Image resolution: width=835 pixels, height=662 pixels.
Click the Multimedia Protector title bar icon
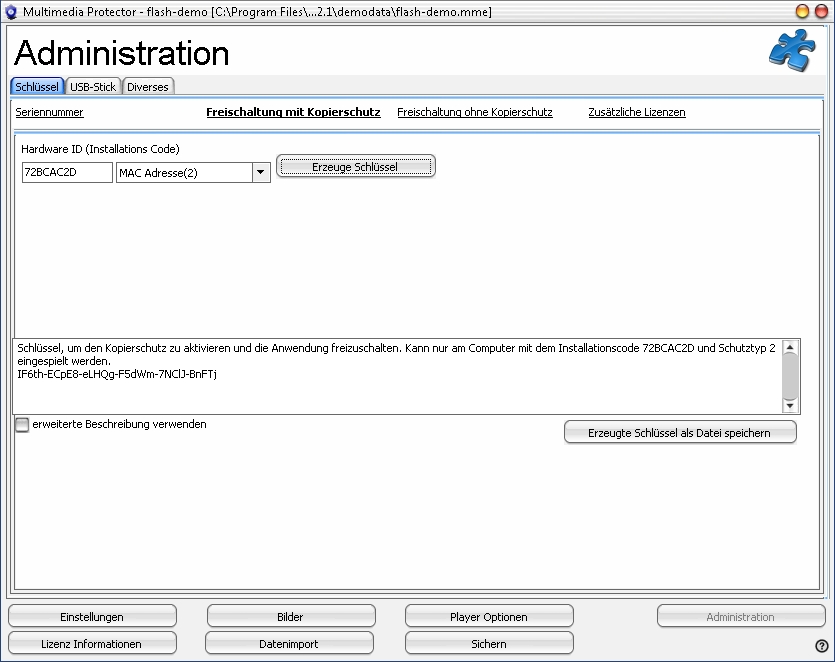tap(12, 11)
